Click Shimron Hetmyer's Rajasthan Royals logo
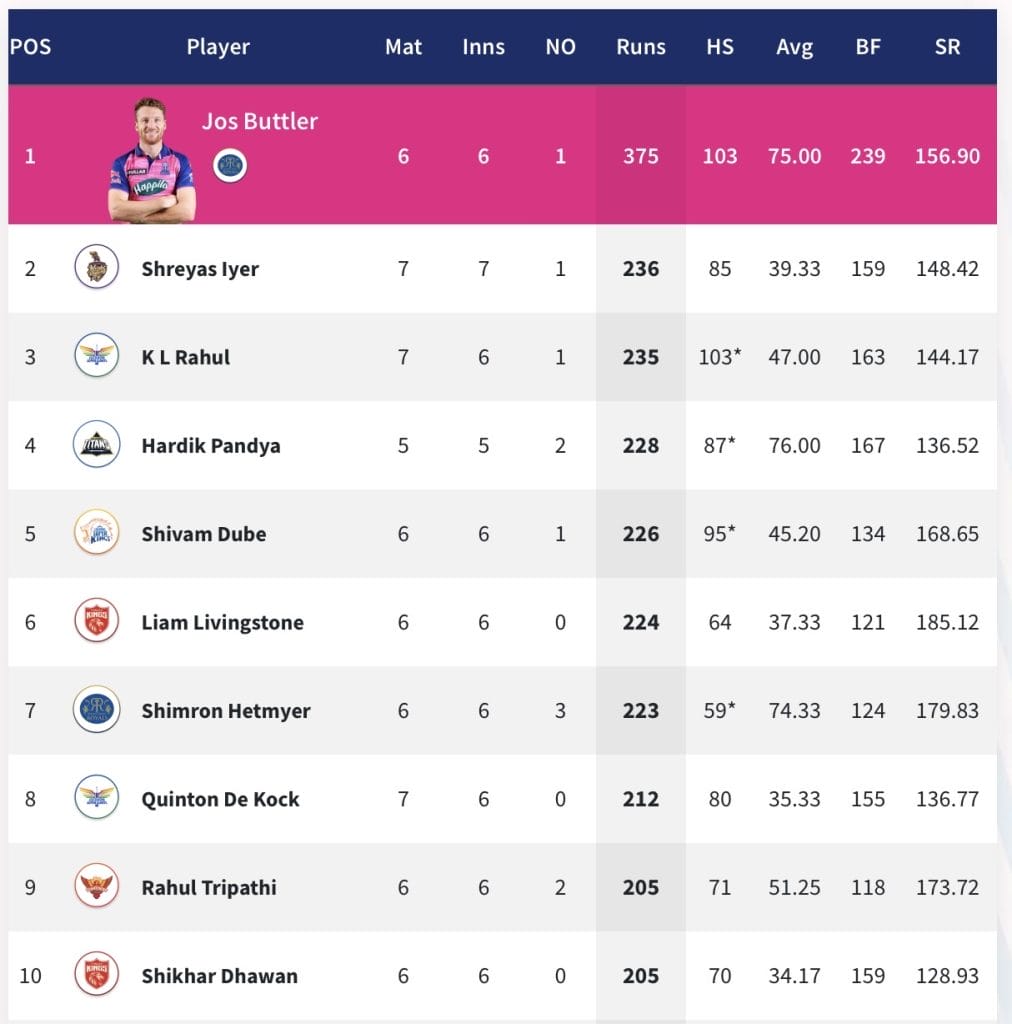This screenshot has width=1012, height=1024. coord(96,710)
